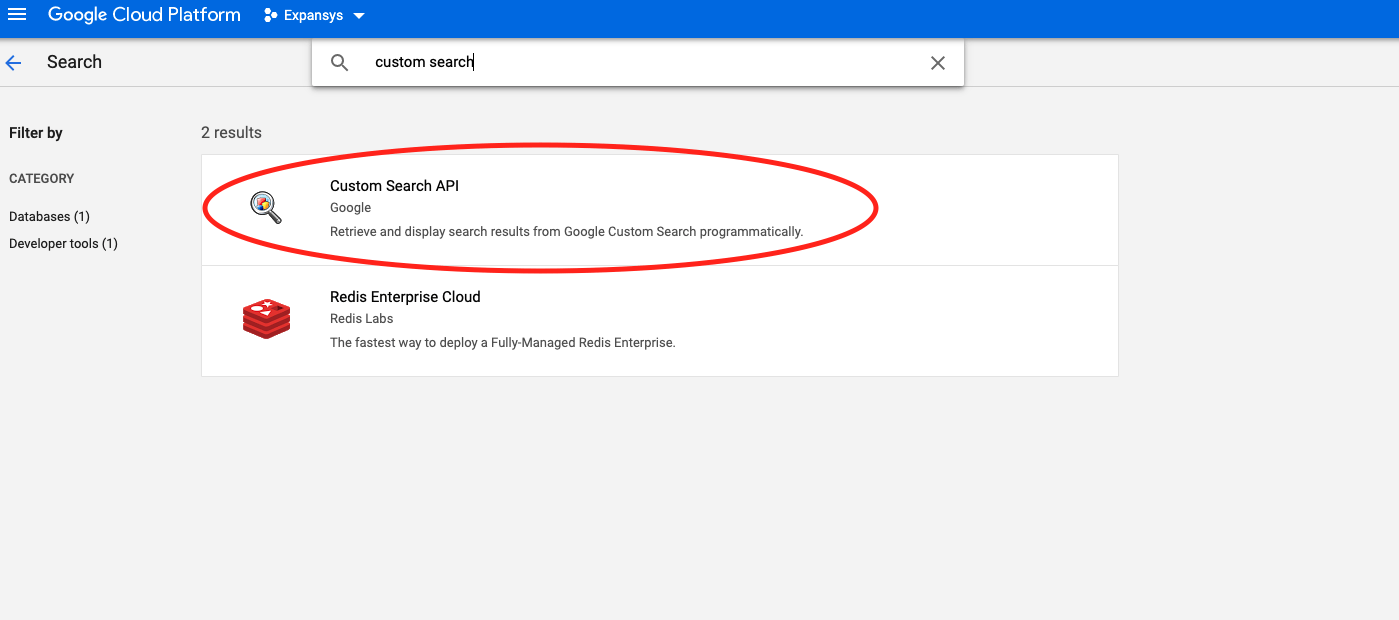Click 'Redis Labs' publisher text
The width and height of the screenshot is (1399, 620).
(361, 319)
